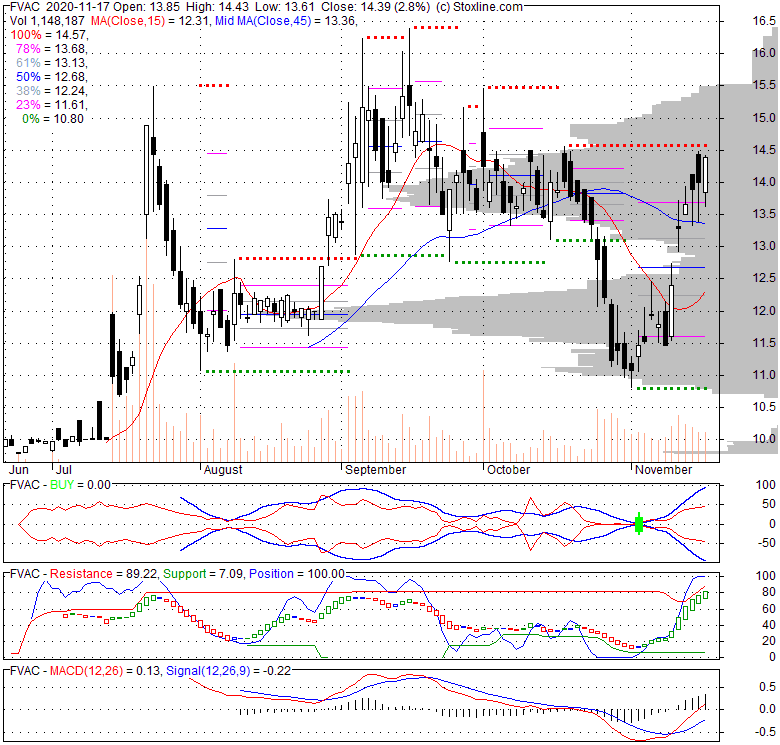780x745 pixels.
Task: Select the 100% = 14.57 level label
Action: 49,35
